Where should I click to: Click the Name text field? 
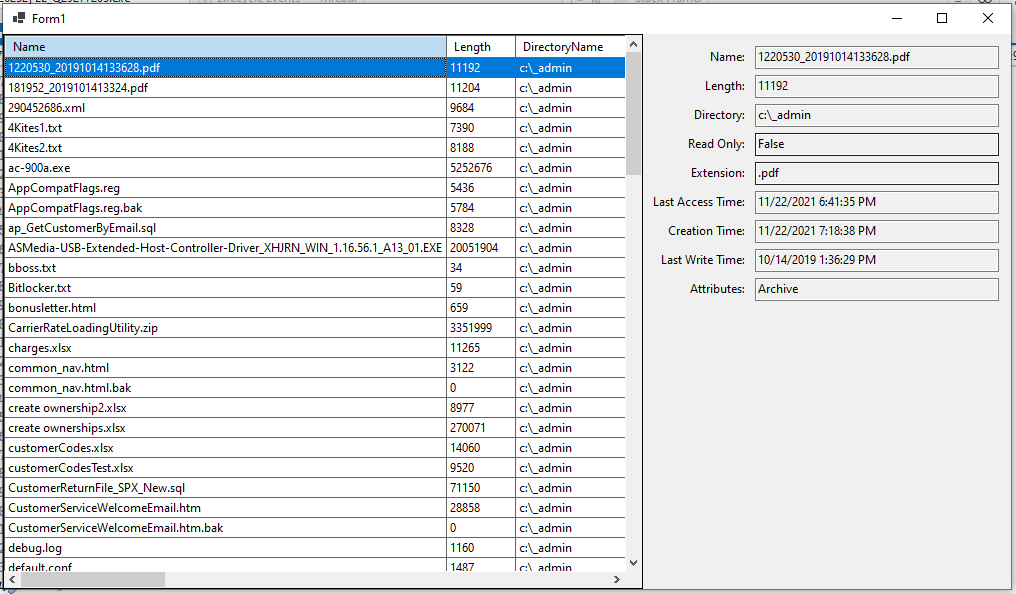877,57
